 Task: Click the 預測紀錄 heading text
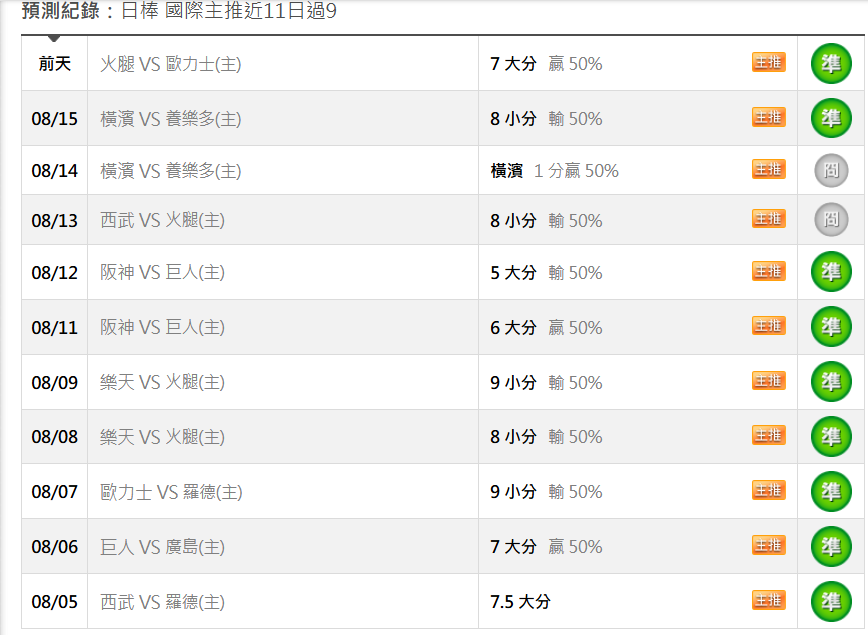tap(61, 10)
